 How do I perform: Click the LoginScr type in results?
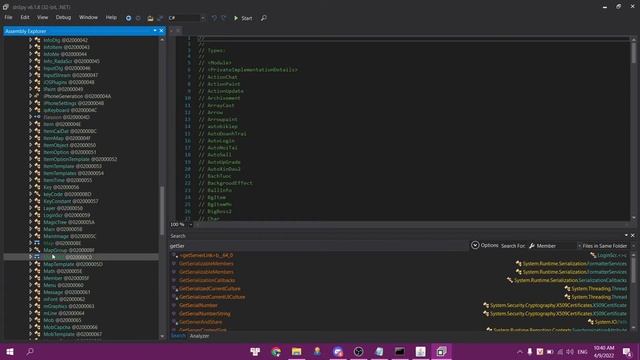(x=608, y=255)
